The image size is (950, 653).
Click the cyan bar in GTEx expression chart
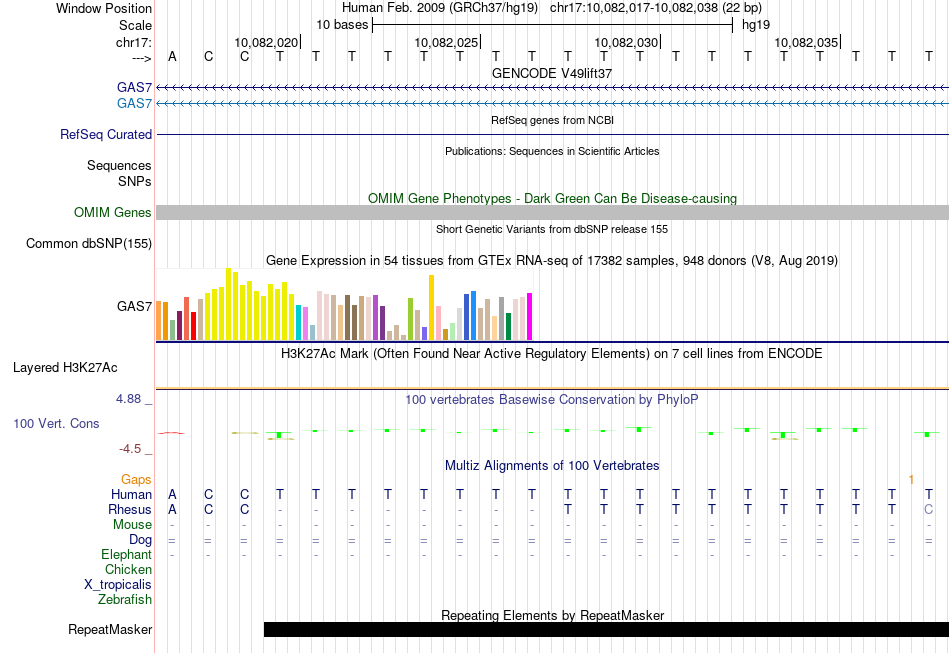click(299, 322)
